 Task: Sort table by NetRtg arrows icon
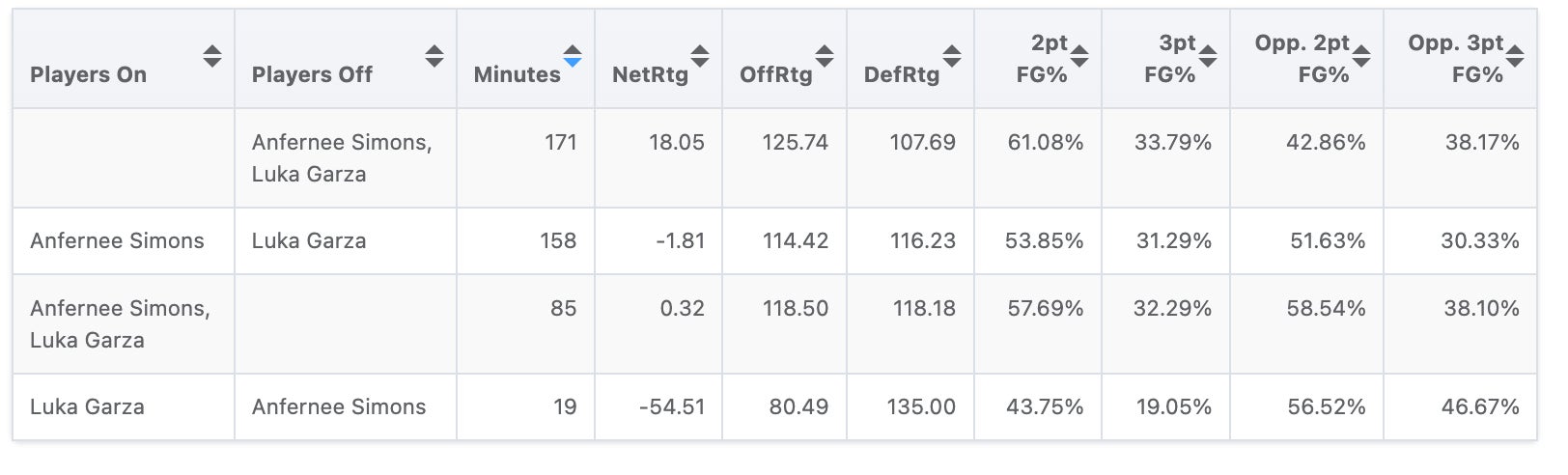(700, 56)
